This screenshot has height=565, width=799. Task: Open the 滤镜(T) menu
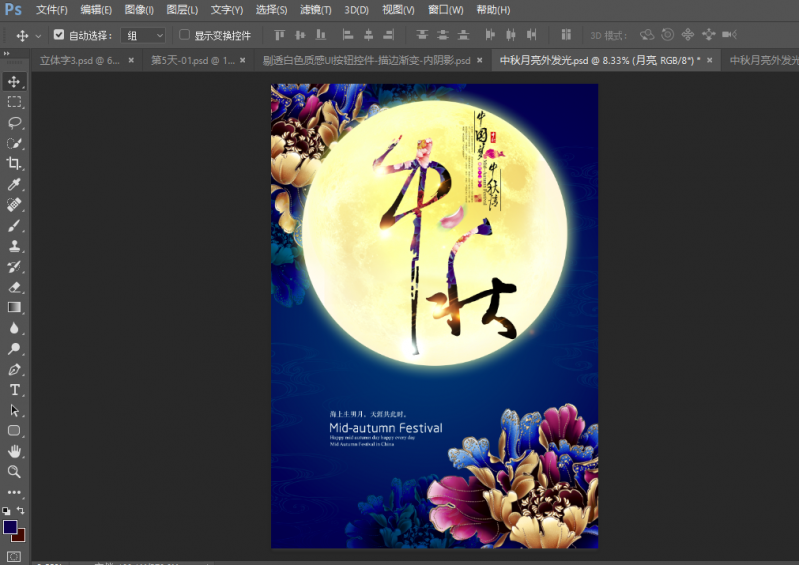(x=316, y=10)
